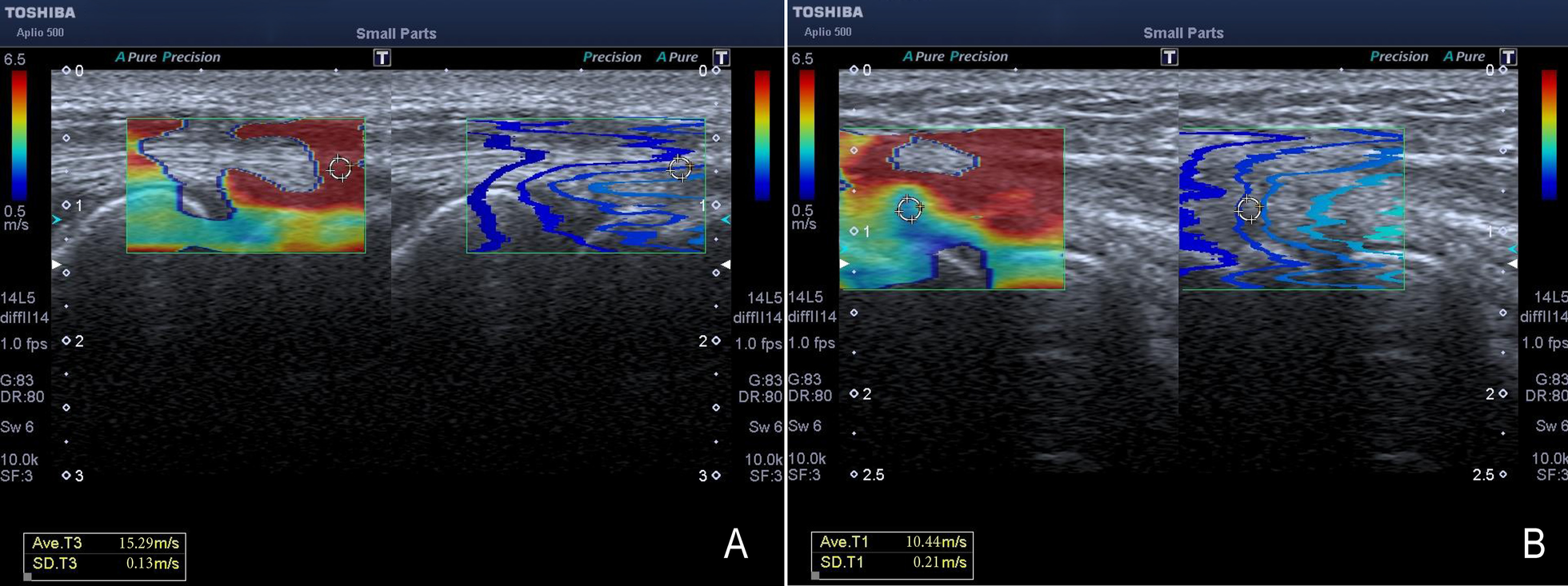The height and width of the screenshot is (586, 1568).
Task: Click the T icon beside 'APure Precision' in panel A
Action: [382, 58]
